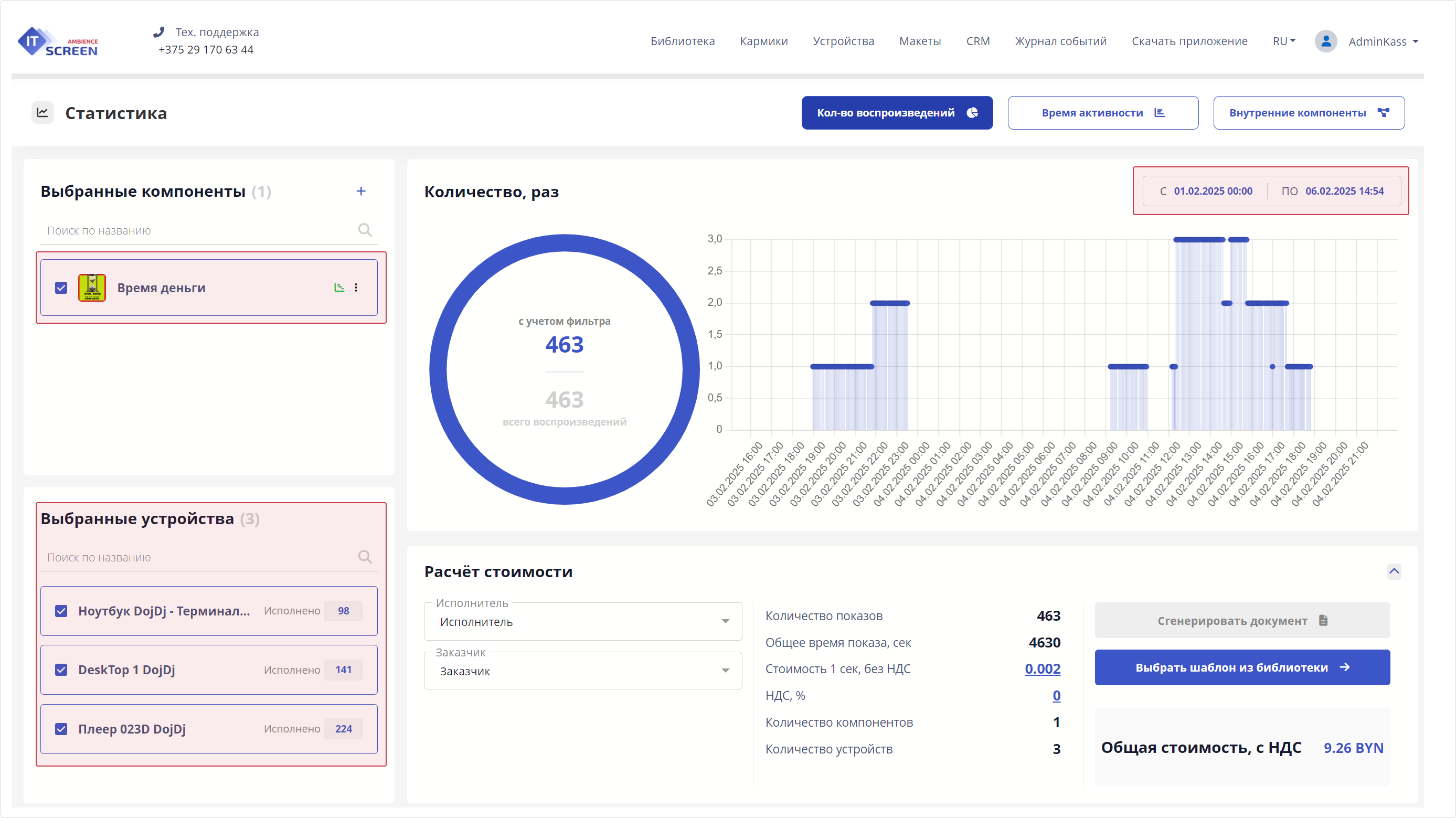This screenshot has height=818, width=1456.
Task: Click Сгенерировать документ button
Action: (1242, 621)
